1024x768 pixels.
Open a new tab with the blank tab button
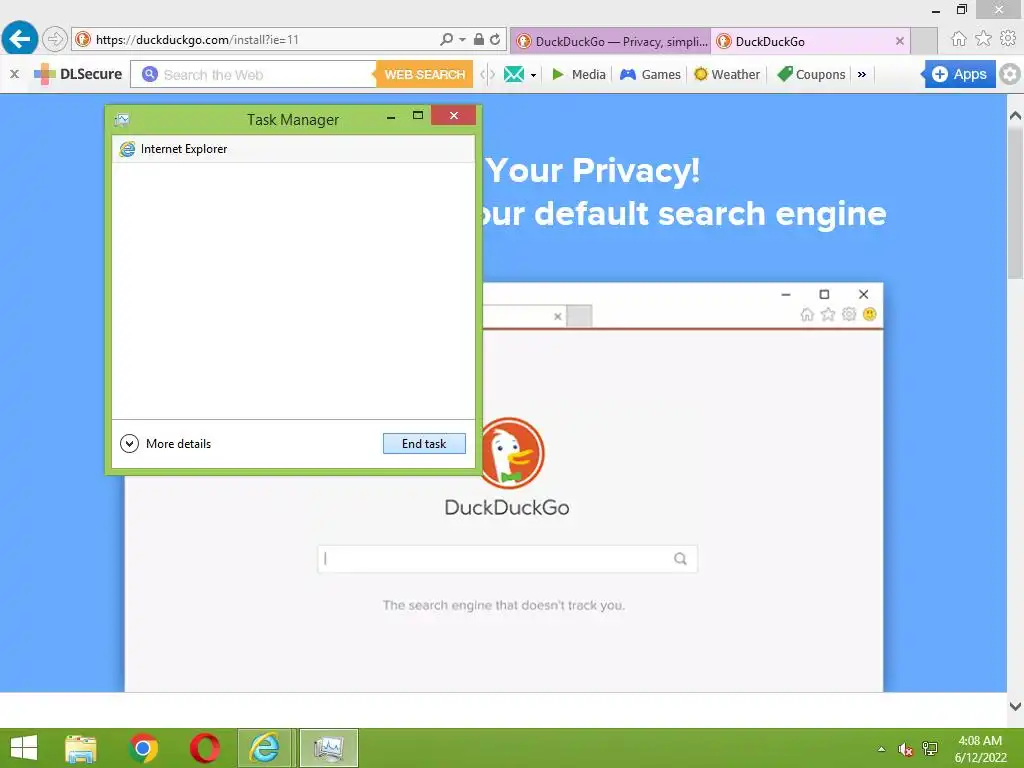924,41
